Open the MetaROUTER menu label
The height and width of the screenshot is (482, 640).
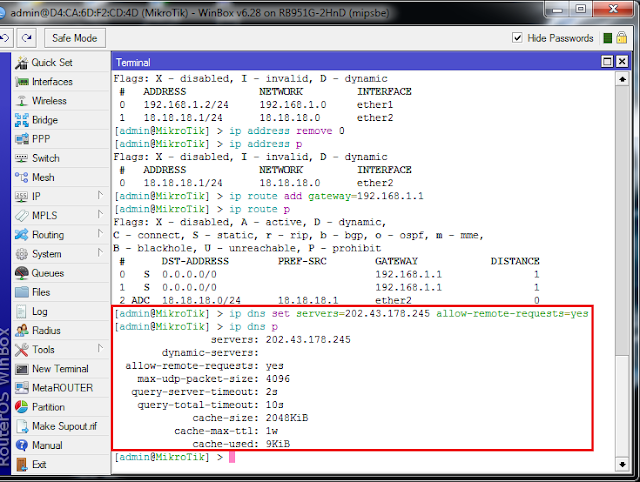click(x=62, y=388)
